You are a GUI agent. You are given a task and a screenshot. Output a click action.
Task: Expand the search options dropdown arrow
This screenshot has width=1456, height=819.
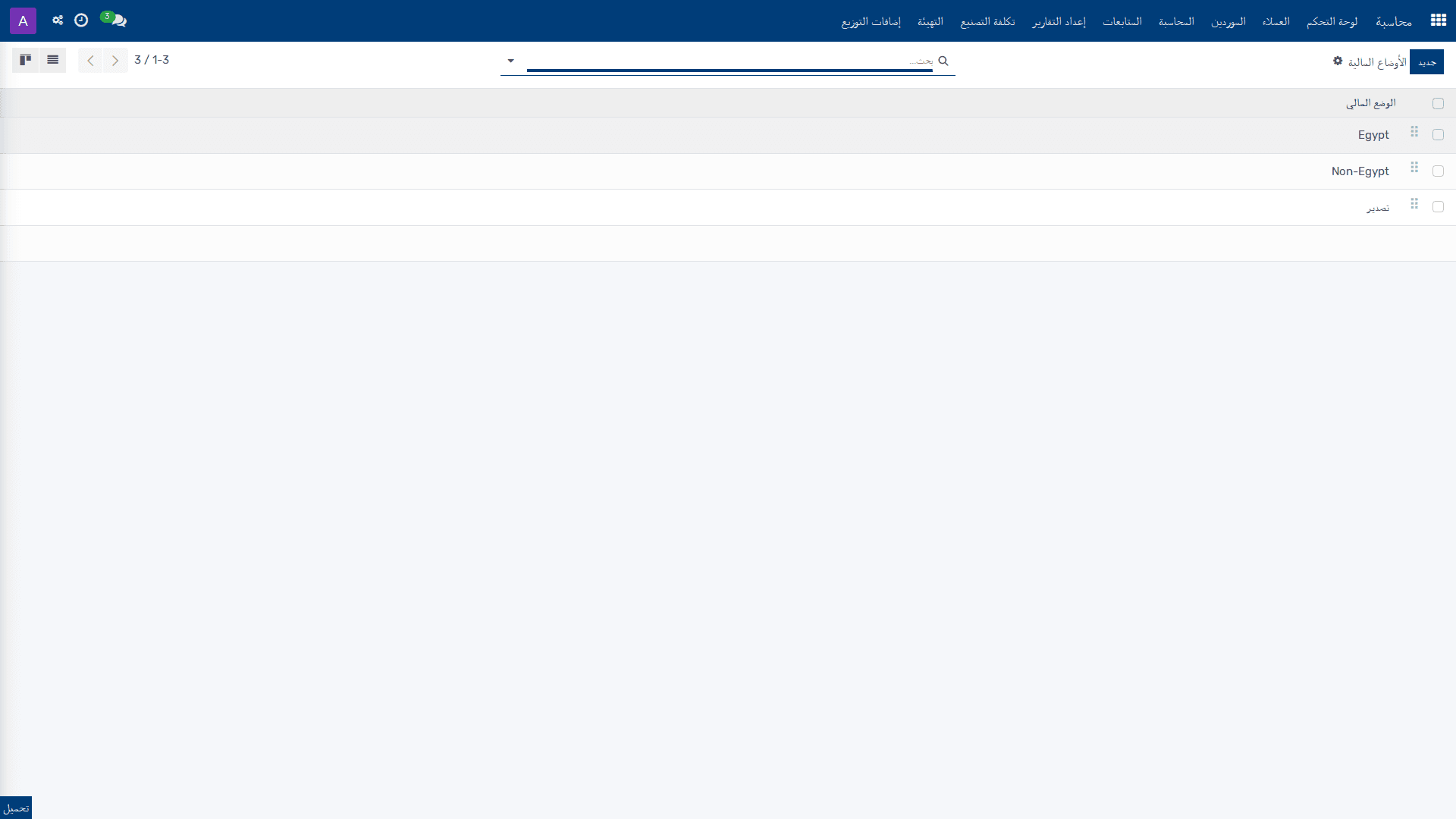pos(510,61)
